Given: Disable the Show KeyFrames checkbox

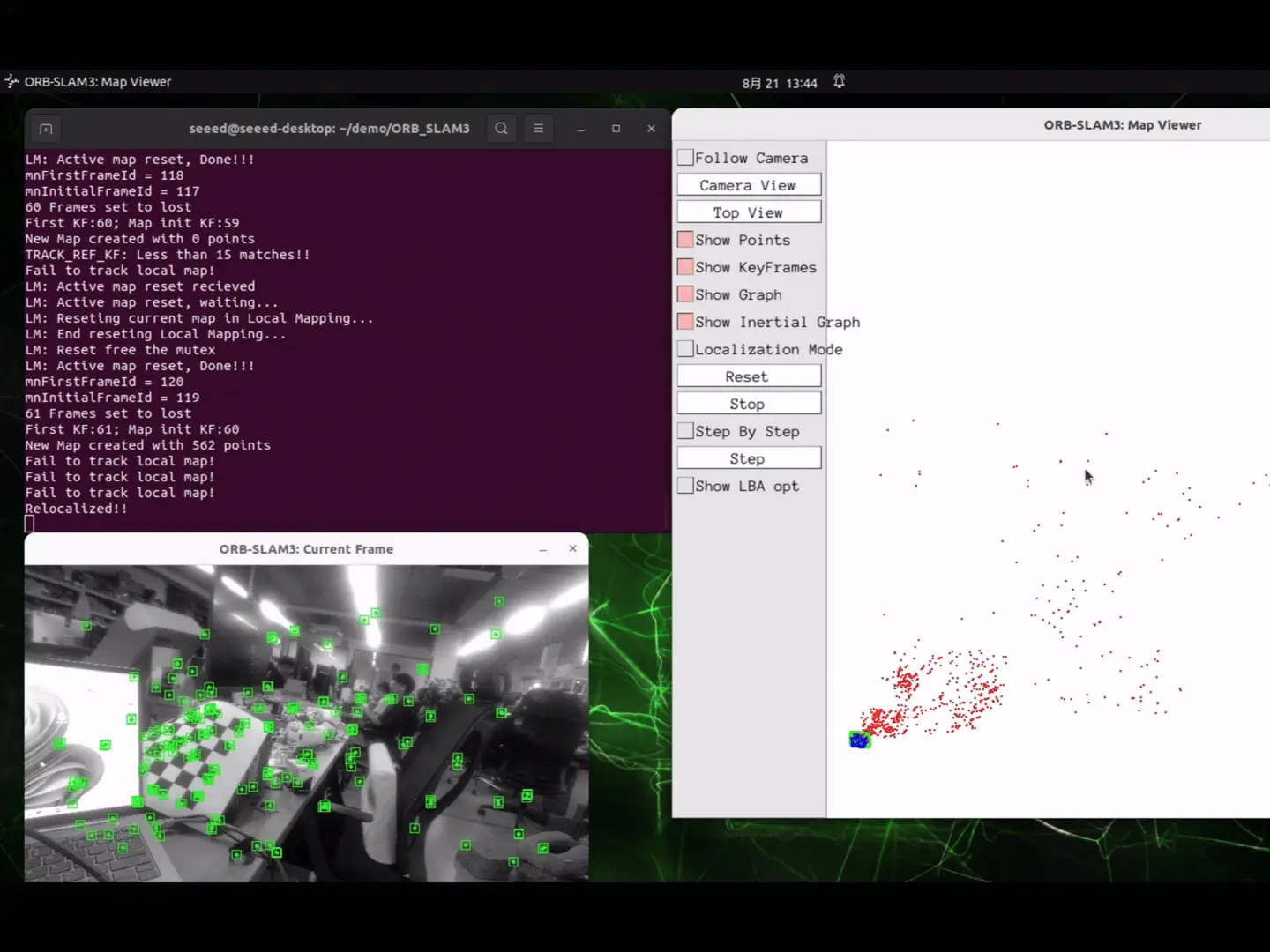Looking at the screenshot, I should click(685, 267).
